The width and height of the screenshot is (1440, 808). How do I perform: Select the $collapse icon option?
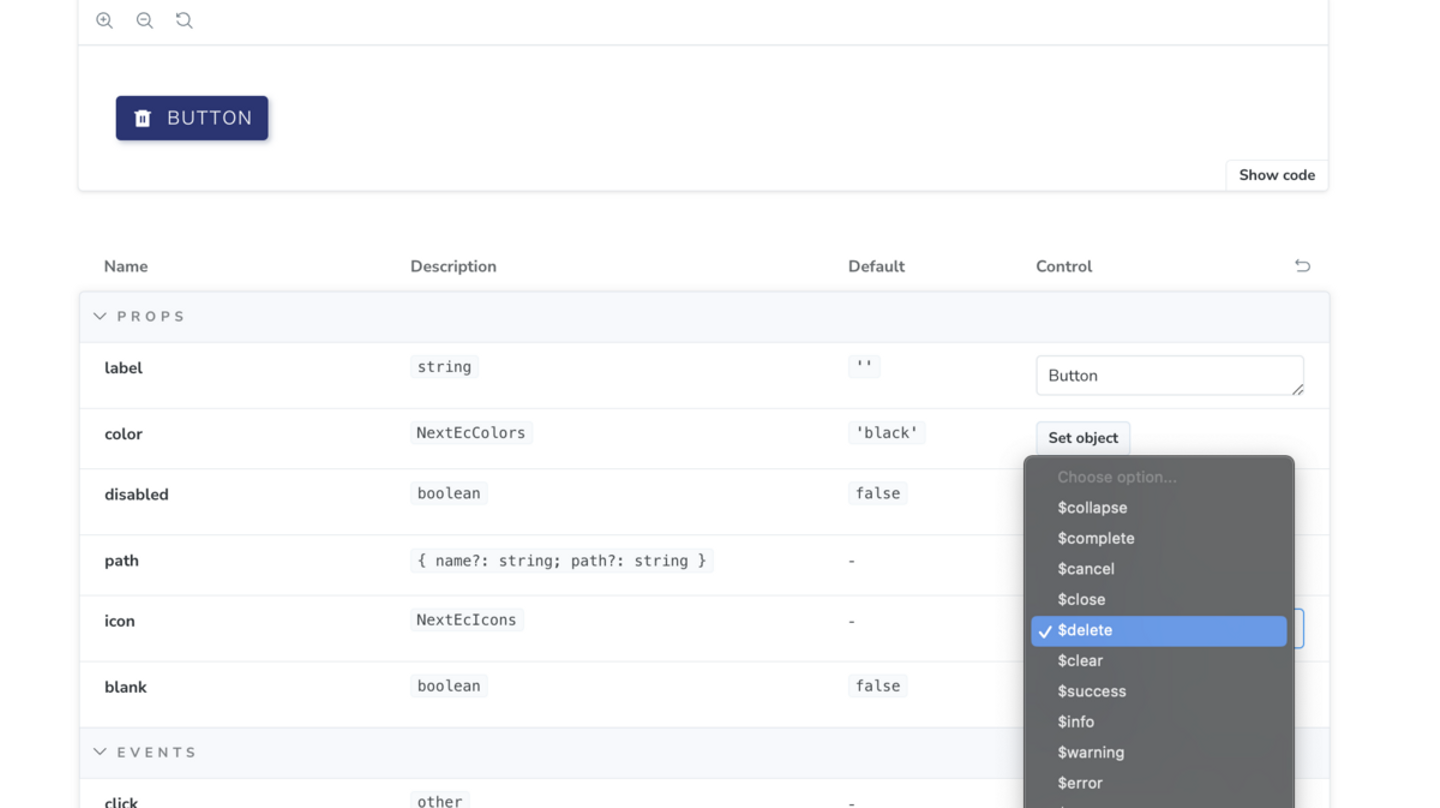[1092, 508]
